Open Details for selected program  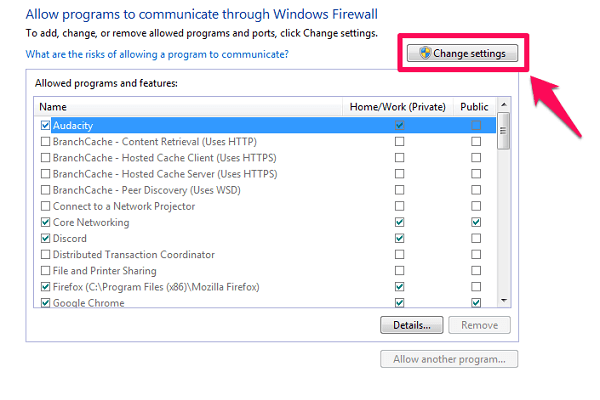point(412,325)
